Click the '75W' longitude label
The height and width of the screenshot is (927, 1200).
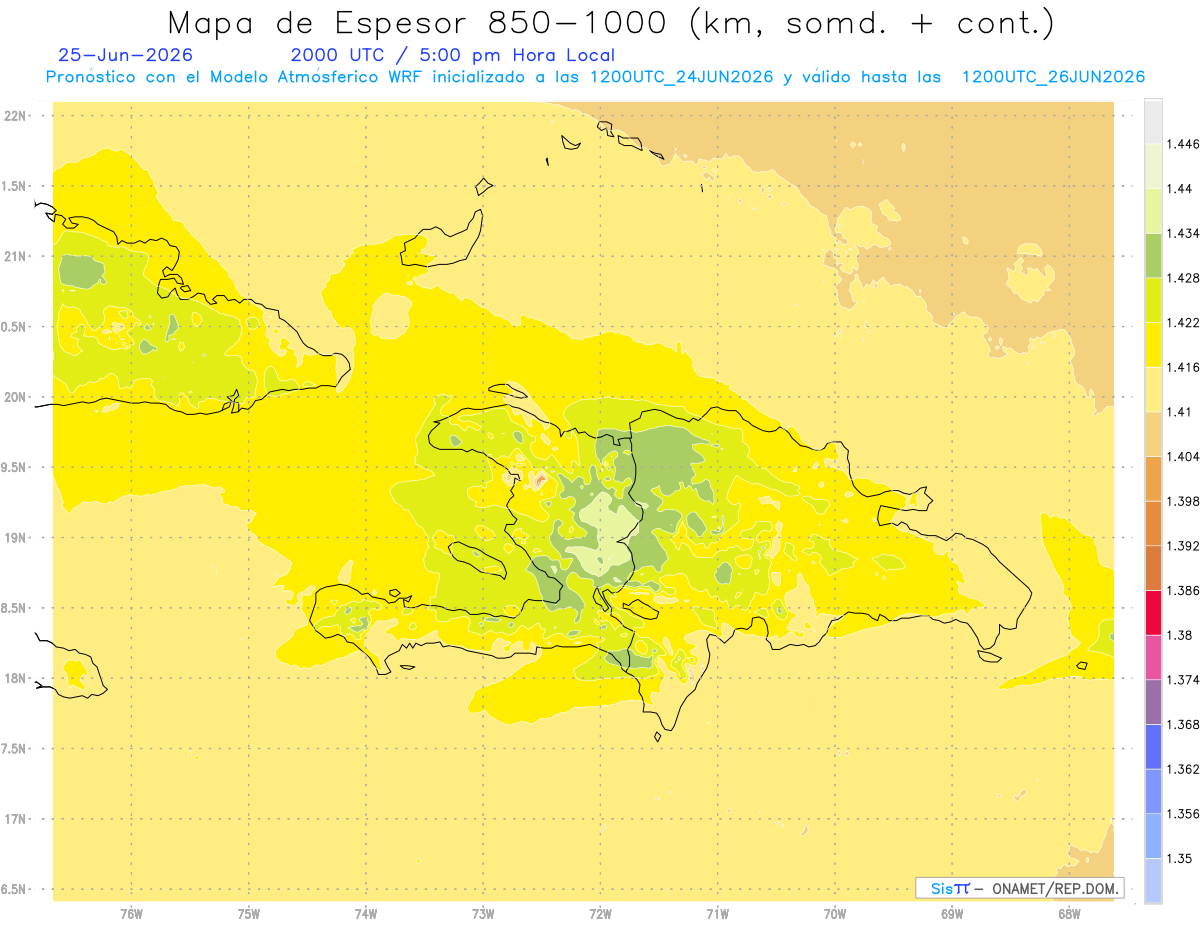coord(249,914)
